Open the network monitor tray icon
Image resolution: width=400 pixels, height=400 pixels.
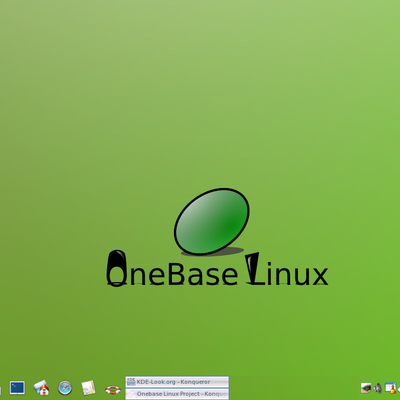pos(366,388)
